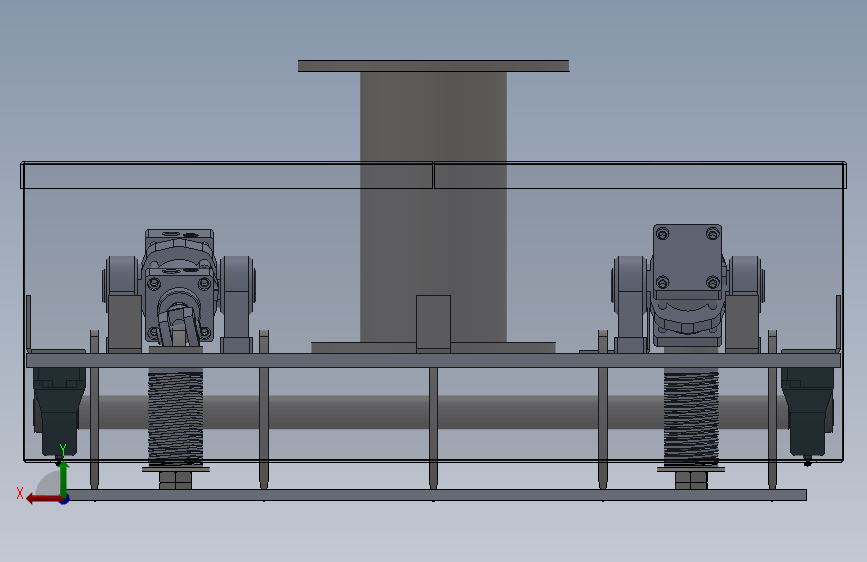Click the blue Z axis dot at the triad origin
Screen dimensions: 867x562
click(x=65, y=499)
